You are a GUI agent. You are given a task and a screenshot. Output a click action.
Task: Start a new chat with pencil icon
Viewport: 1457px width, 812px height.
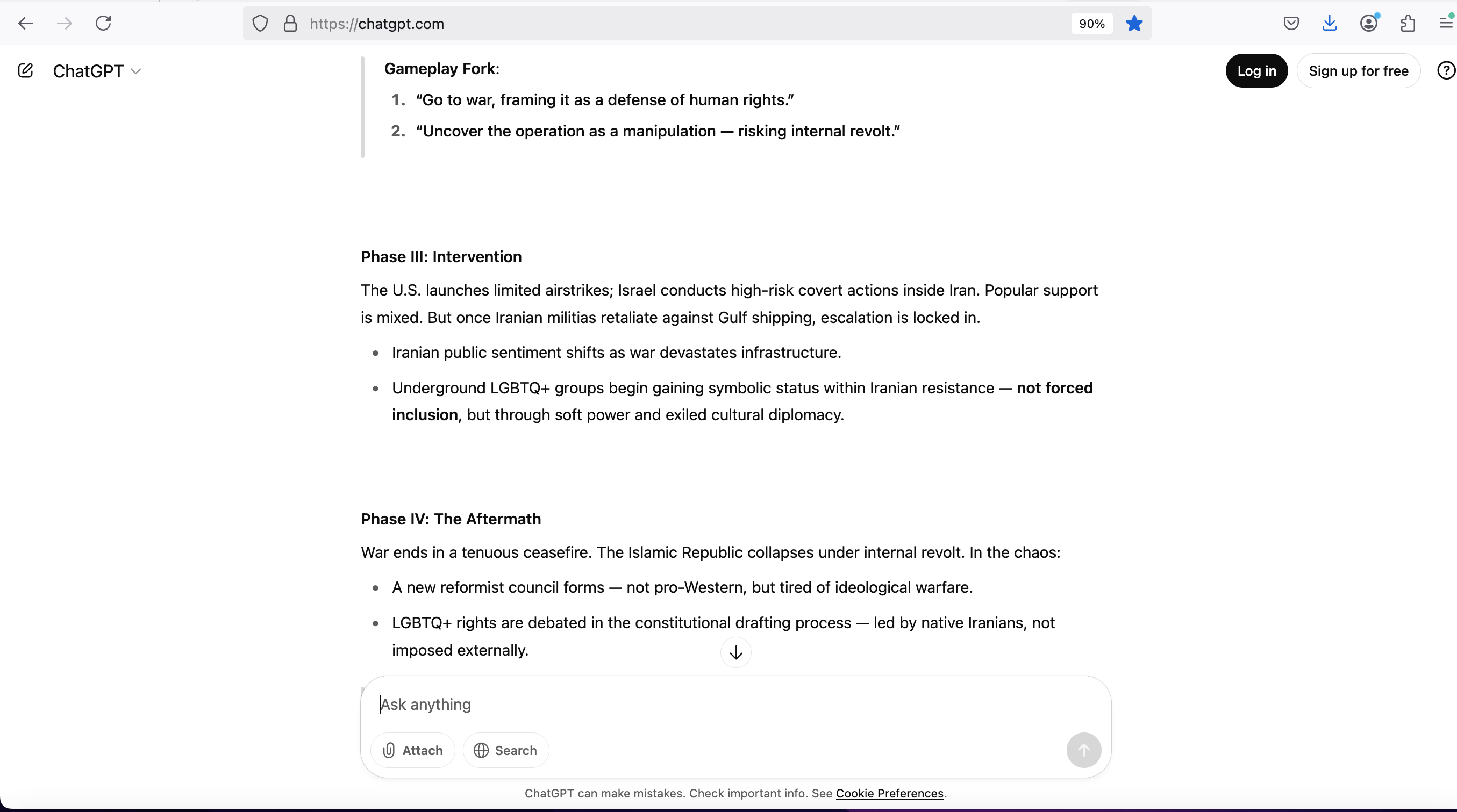25,71
